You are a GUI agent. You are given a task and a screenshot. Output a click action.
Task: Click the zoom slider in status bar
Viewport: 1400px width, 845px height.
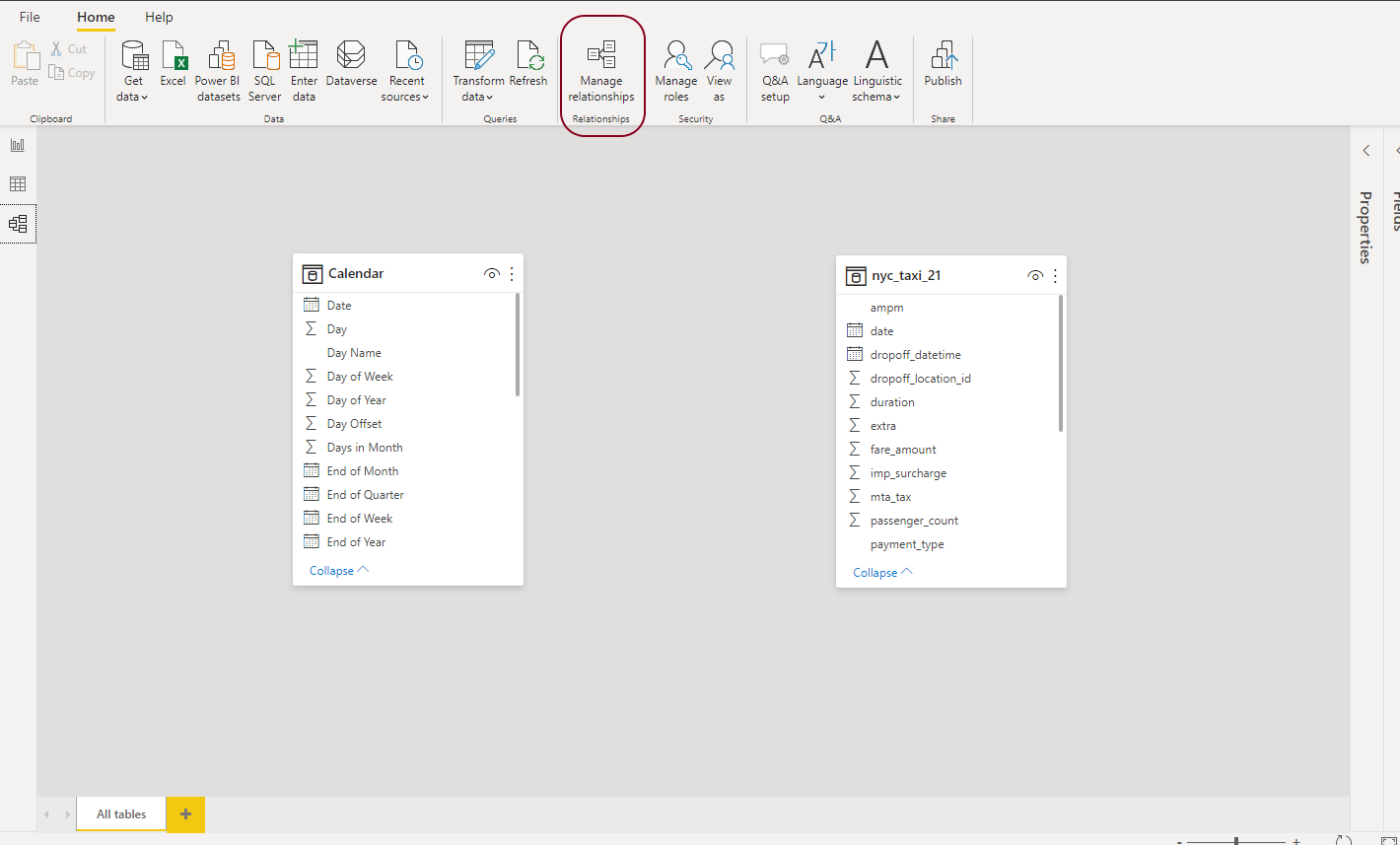click(1236, 841)
